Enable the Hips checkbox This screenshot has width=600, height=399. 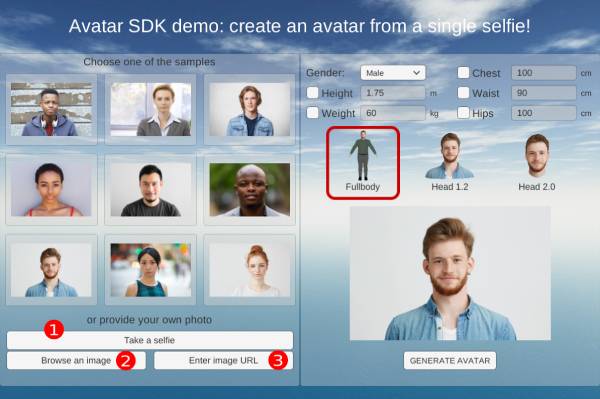tap(463, 112)
